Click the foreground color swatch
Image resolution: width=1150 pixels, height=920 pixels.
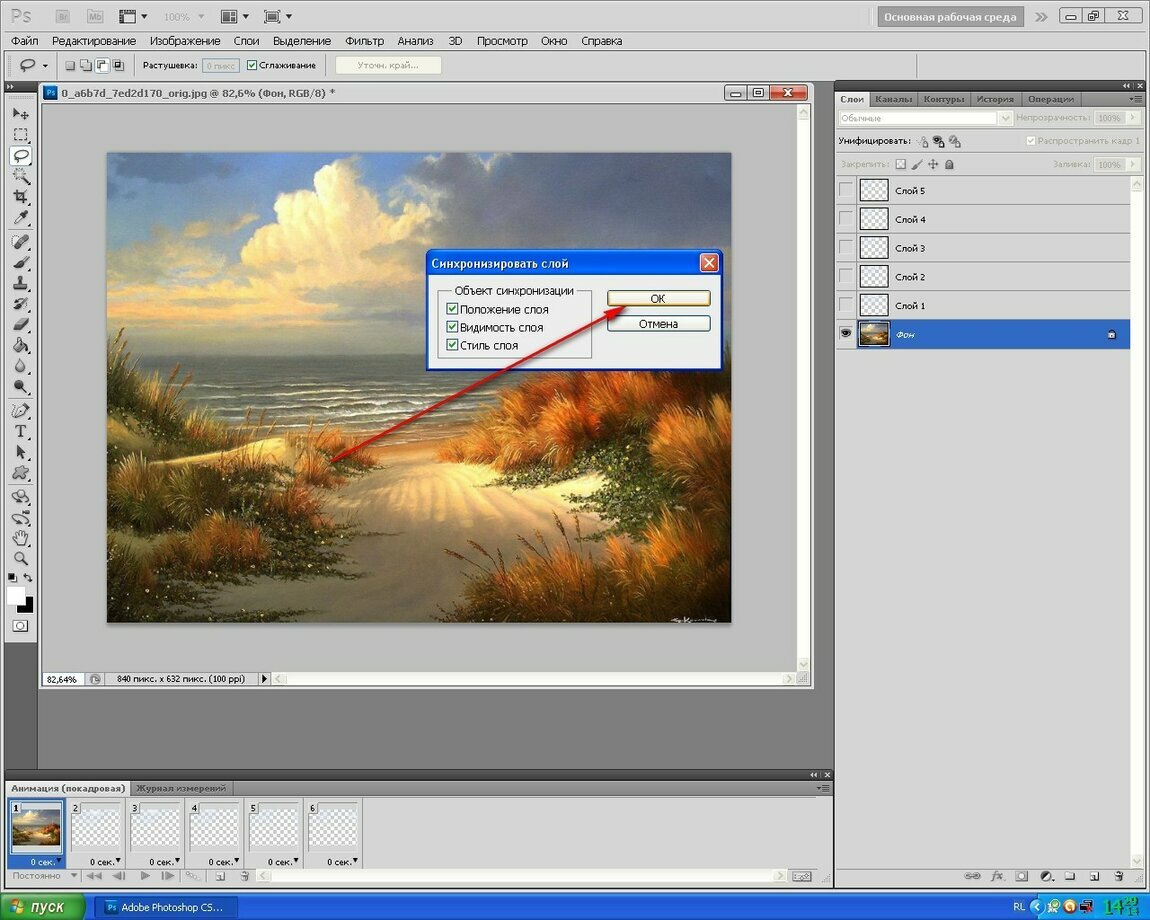coord(15,596)
